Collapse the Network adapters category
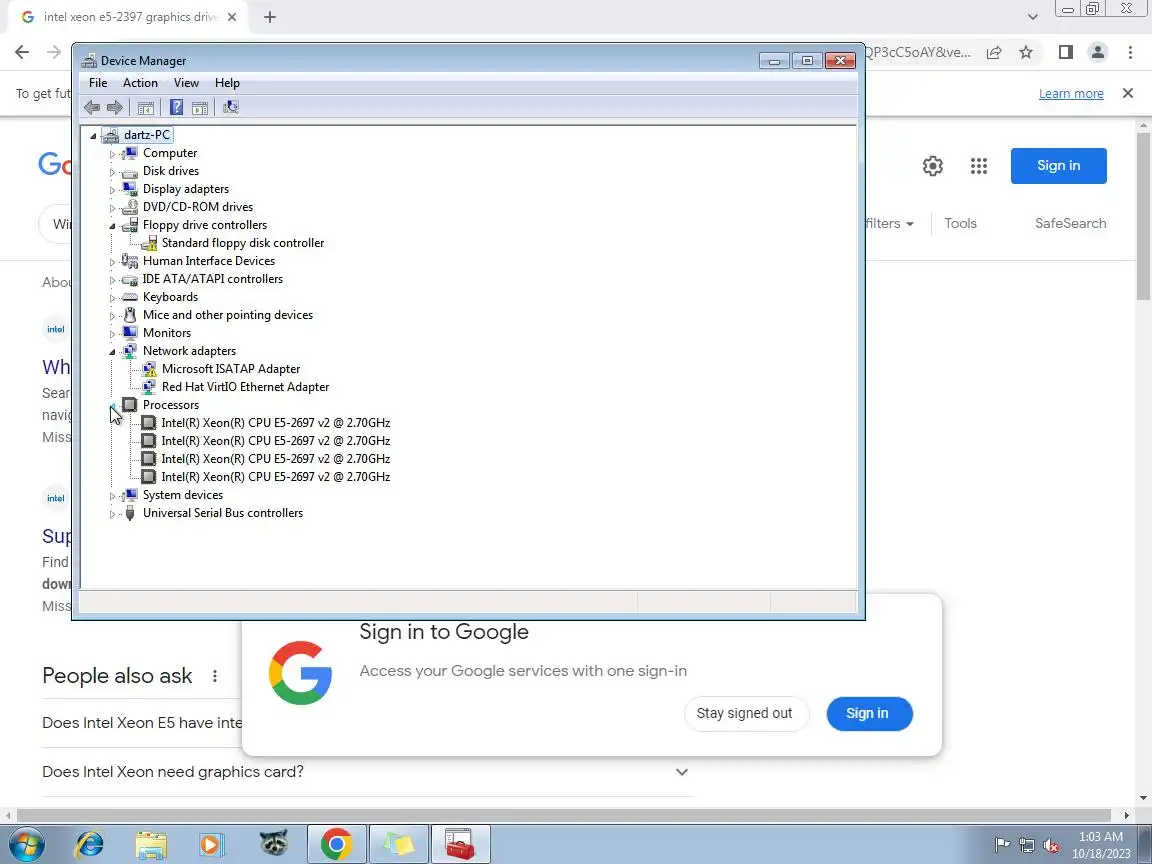1152x864 pixels. coord(112,352)
